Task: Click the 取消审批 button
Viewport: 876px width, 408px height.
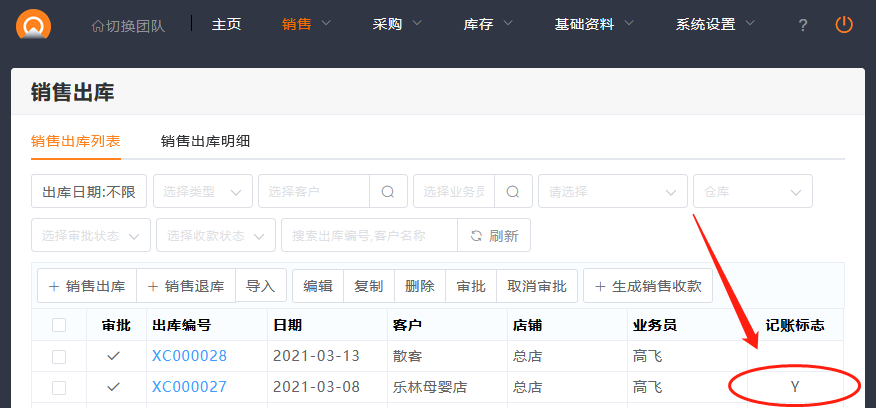Action: (x=536, y=286)
